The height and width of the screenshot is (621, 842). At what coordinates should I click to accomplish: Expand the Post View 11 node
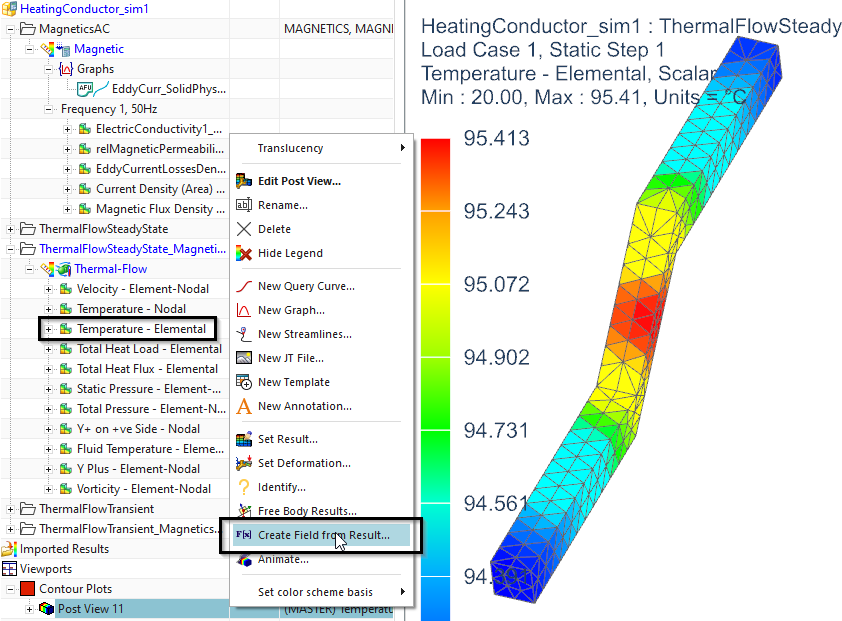point(30,609)
